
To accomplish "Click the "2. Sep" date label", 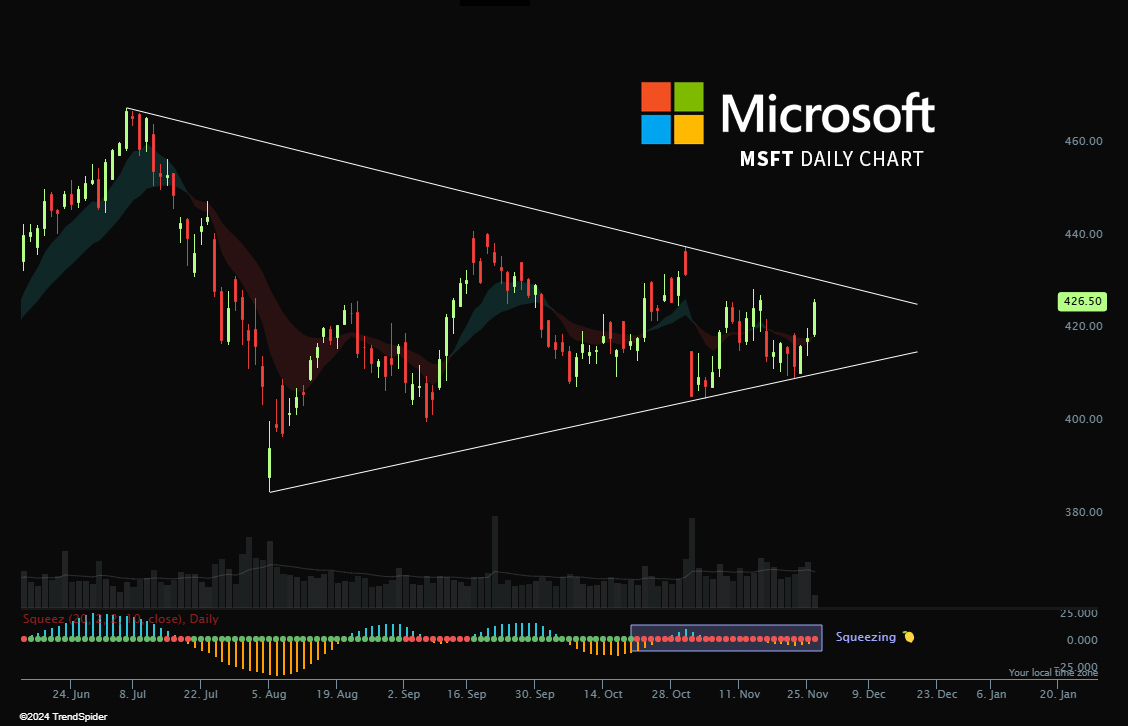I will 404,694.
